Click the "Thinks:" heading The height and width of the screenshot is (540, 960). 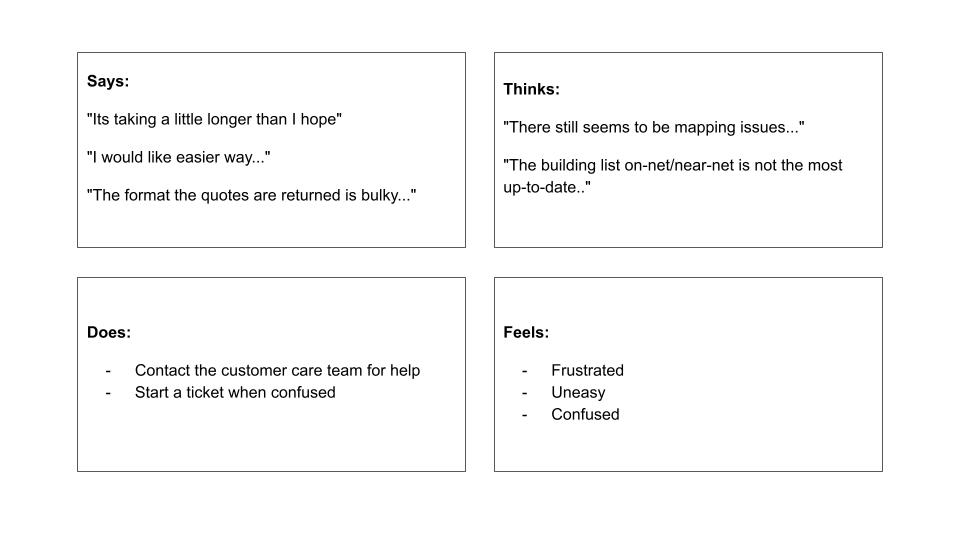(x=531, y=89)
